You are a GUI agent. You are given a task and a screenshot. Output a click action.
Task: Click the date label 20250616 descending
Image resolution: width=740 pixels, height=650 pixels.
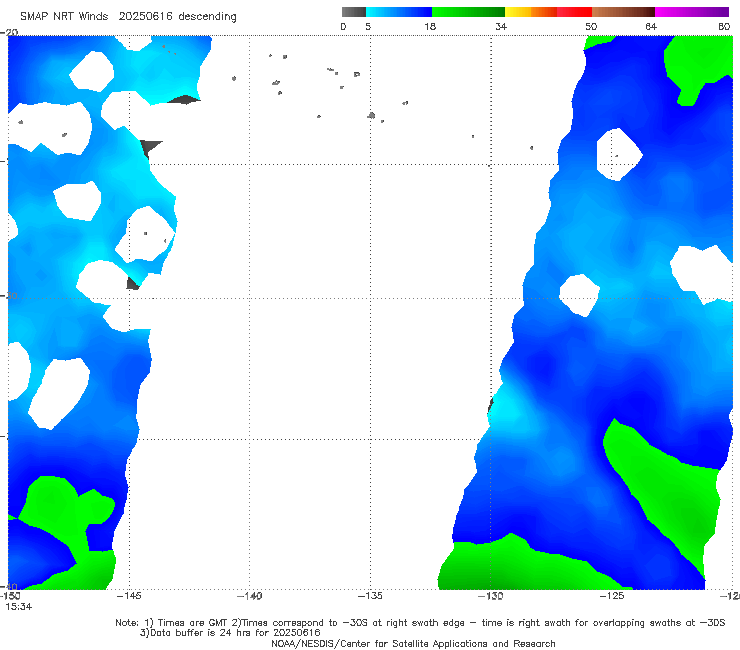click(x=177, y=16)
